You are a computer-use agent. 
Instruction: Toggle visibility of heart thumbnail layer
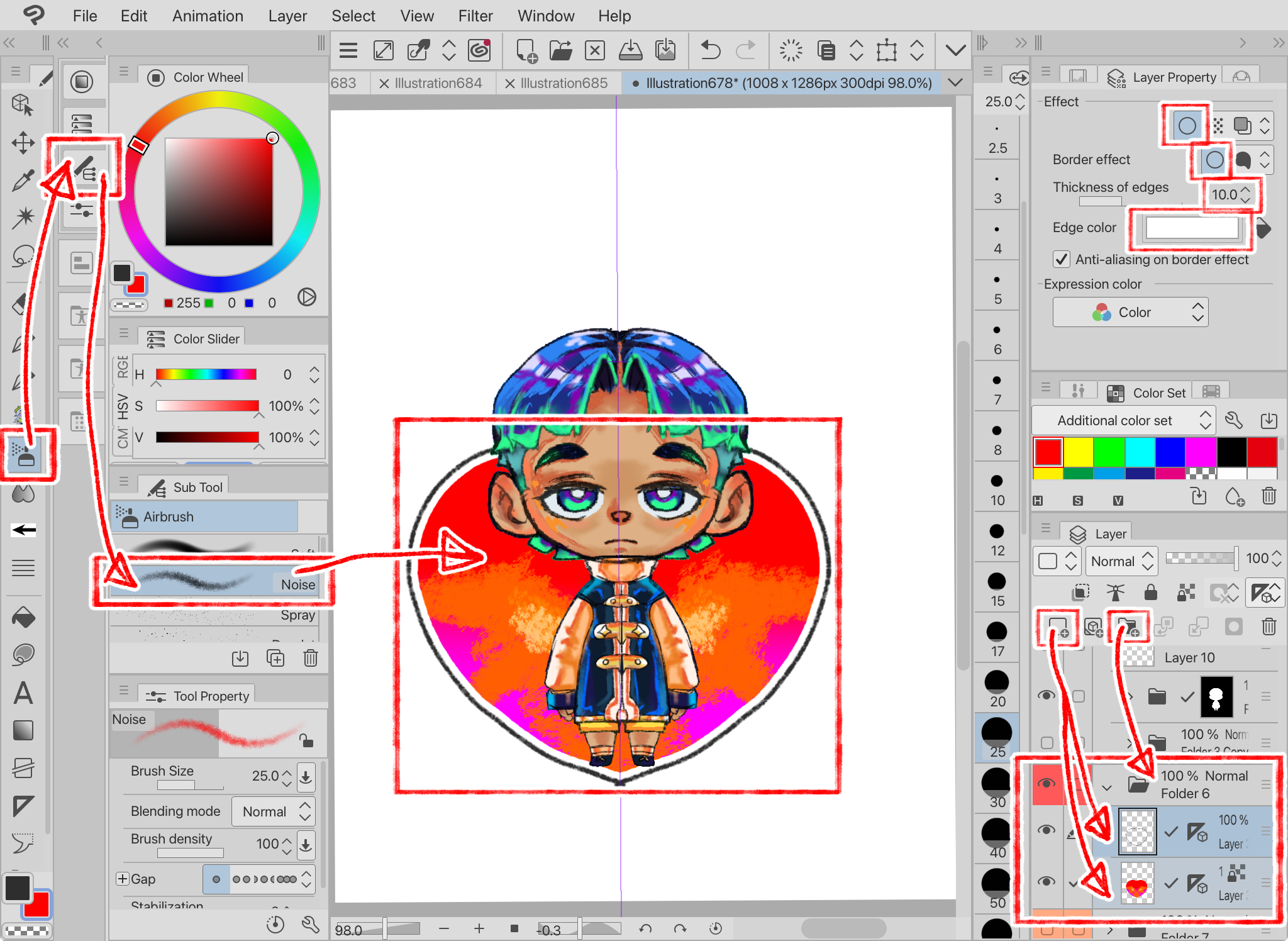tap(1046, 881)
